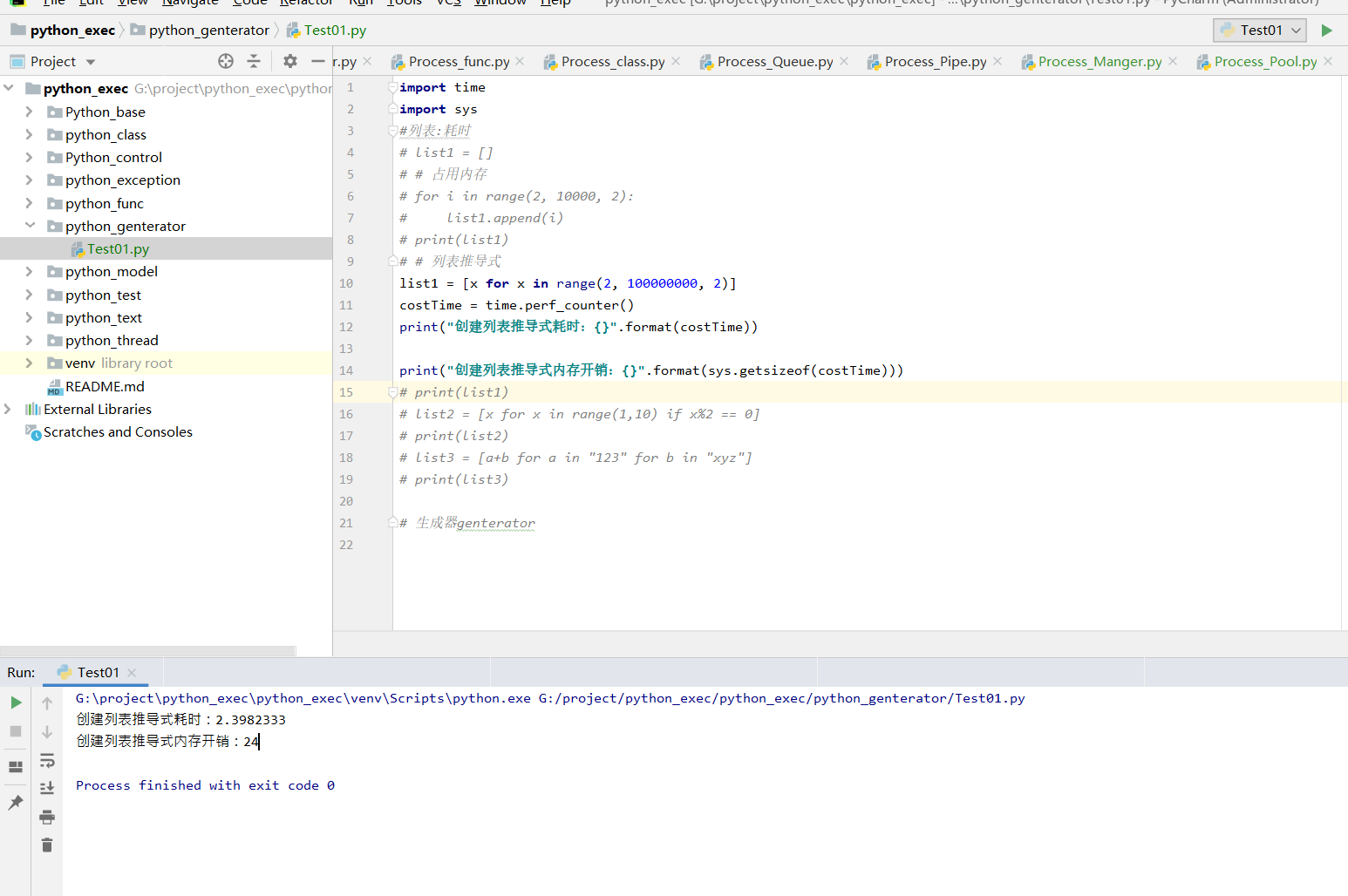Screen dimensions: 1348x896
Task: Toggle scroll to end in Run console
Action: pos(47,788)
